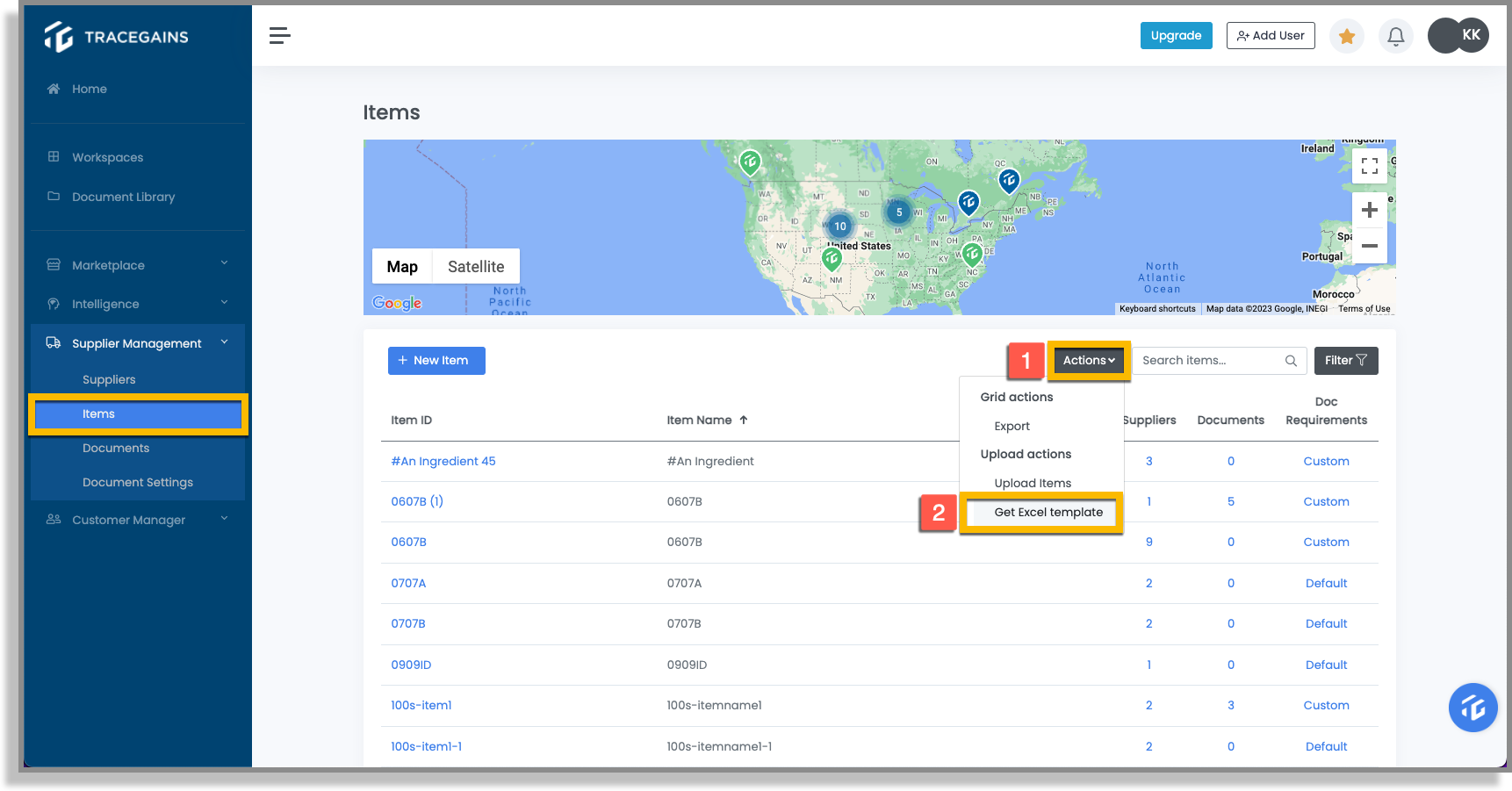Switch map to Satellite view

[476, 267]
